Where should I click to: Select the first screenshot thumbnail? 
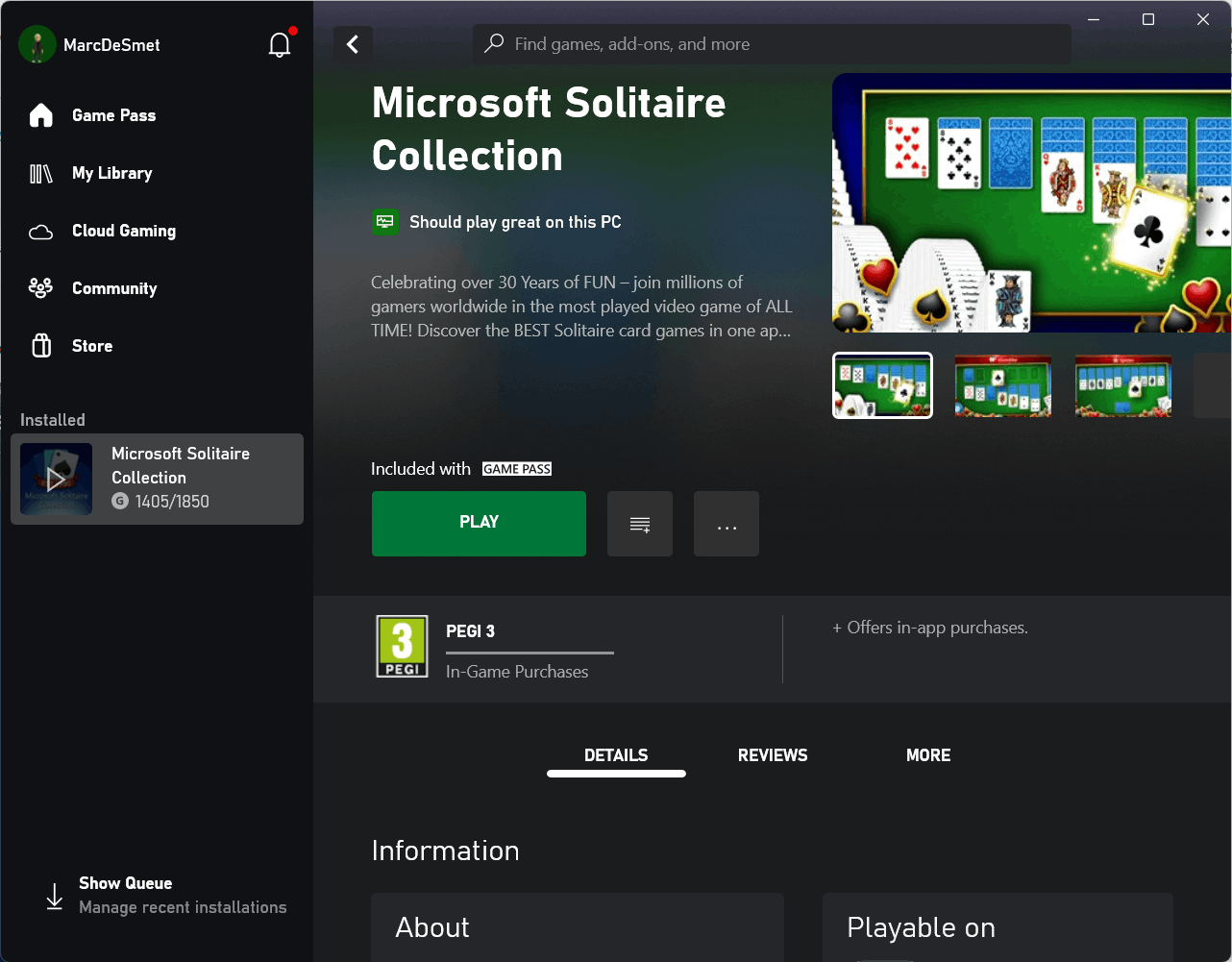[882, 385]
